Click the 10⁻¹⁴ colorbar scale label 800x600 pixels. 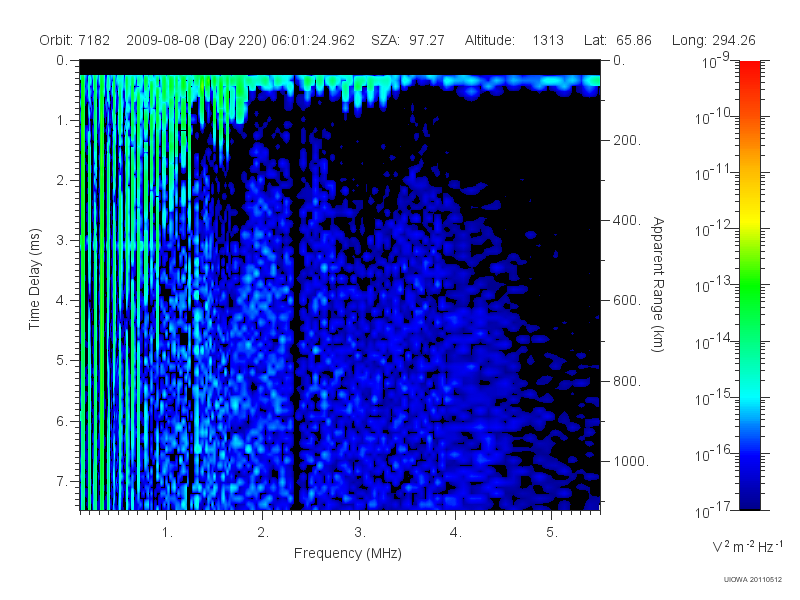[x=715, y=341]
